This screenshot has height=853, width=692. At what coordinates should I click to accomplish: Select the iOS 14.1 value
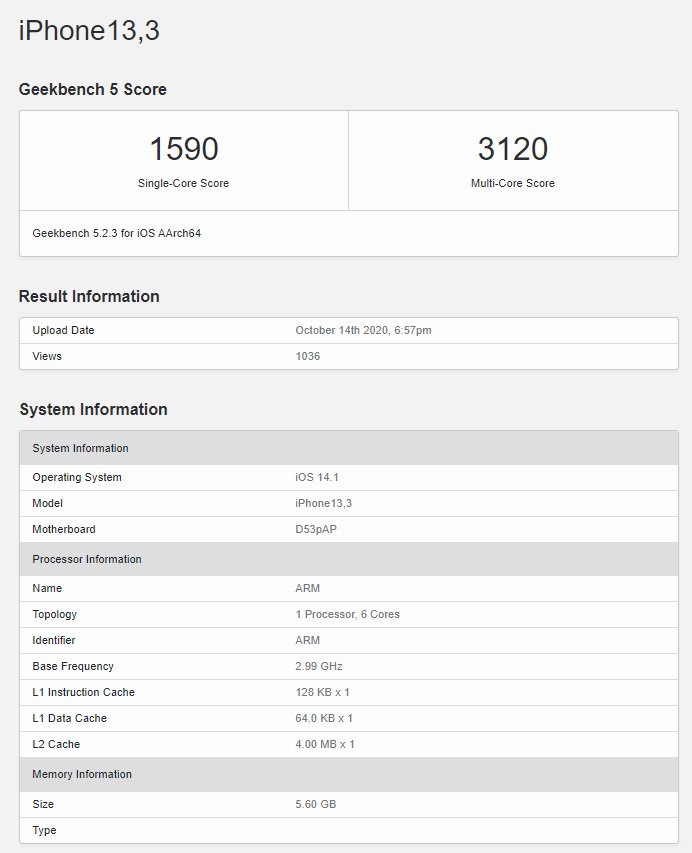click(x=317, y=477)
